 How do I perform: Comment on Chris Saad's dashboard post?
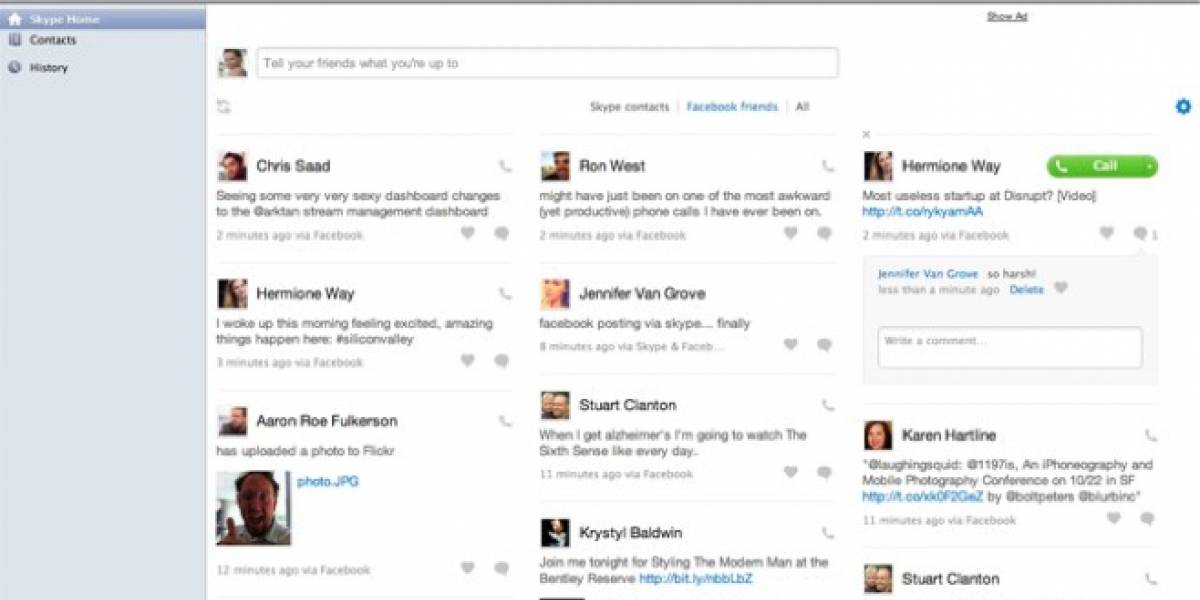501,233
